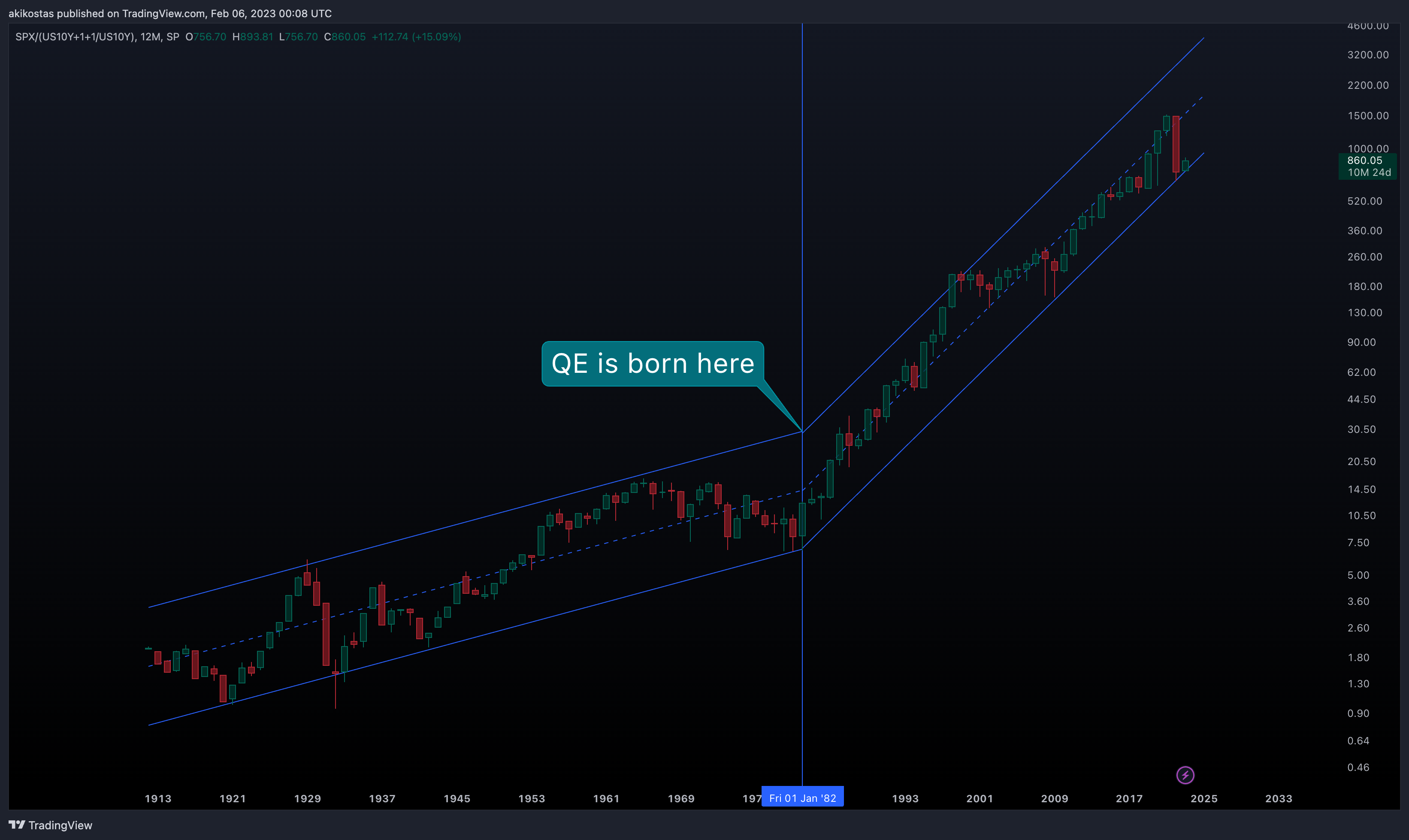Click the 2200.00 price axis label
1409x840 pixels.
1368,85
